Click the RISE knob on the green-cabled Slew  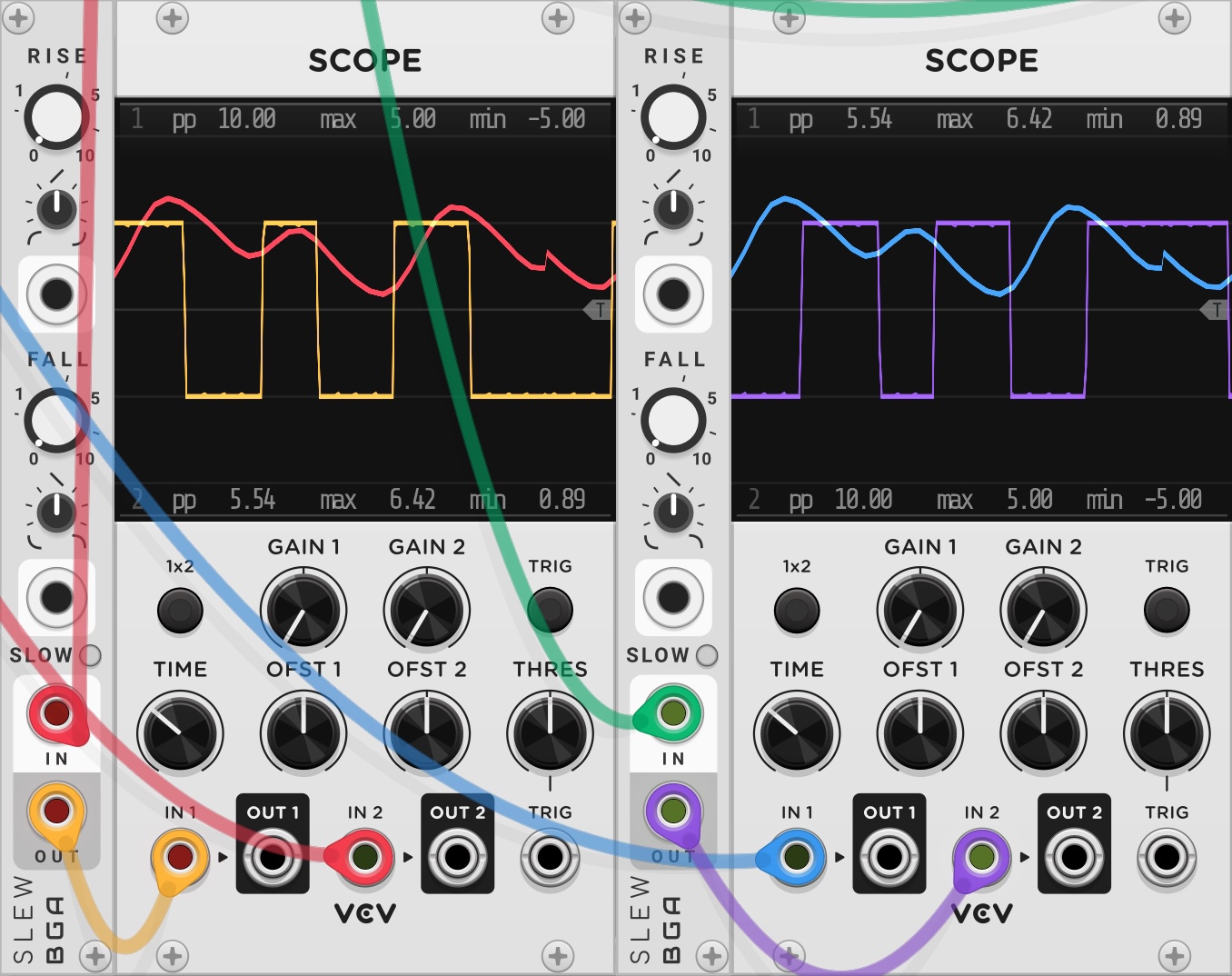tap(672, 117)
